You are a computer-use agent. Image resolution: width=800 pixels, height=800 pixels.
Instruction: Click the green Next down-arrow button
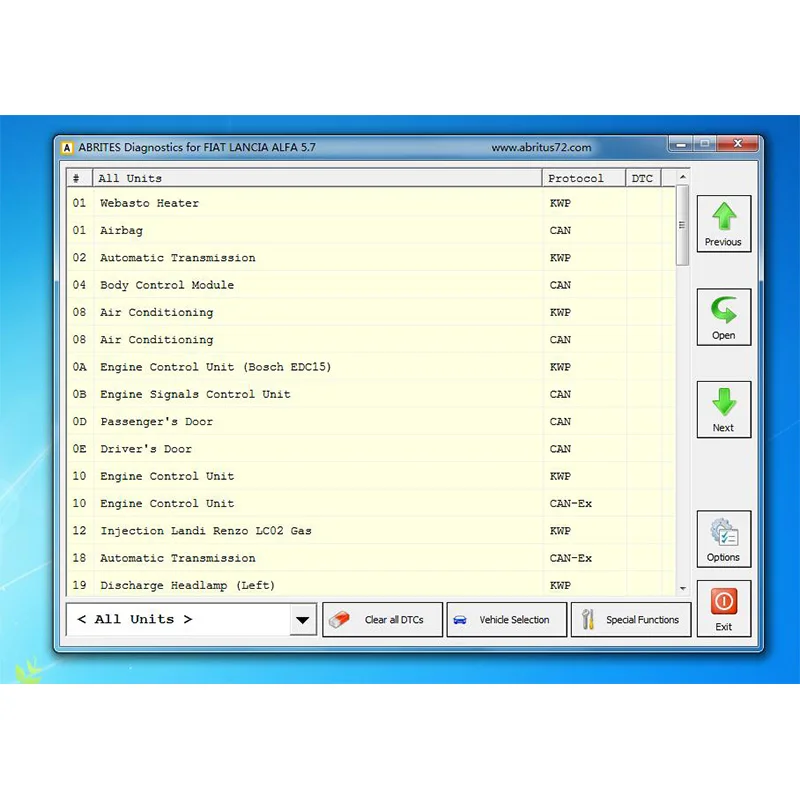pos(723,409)
